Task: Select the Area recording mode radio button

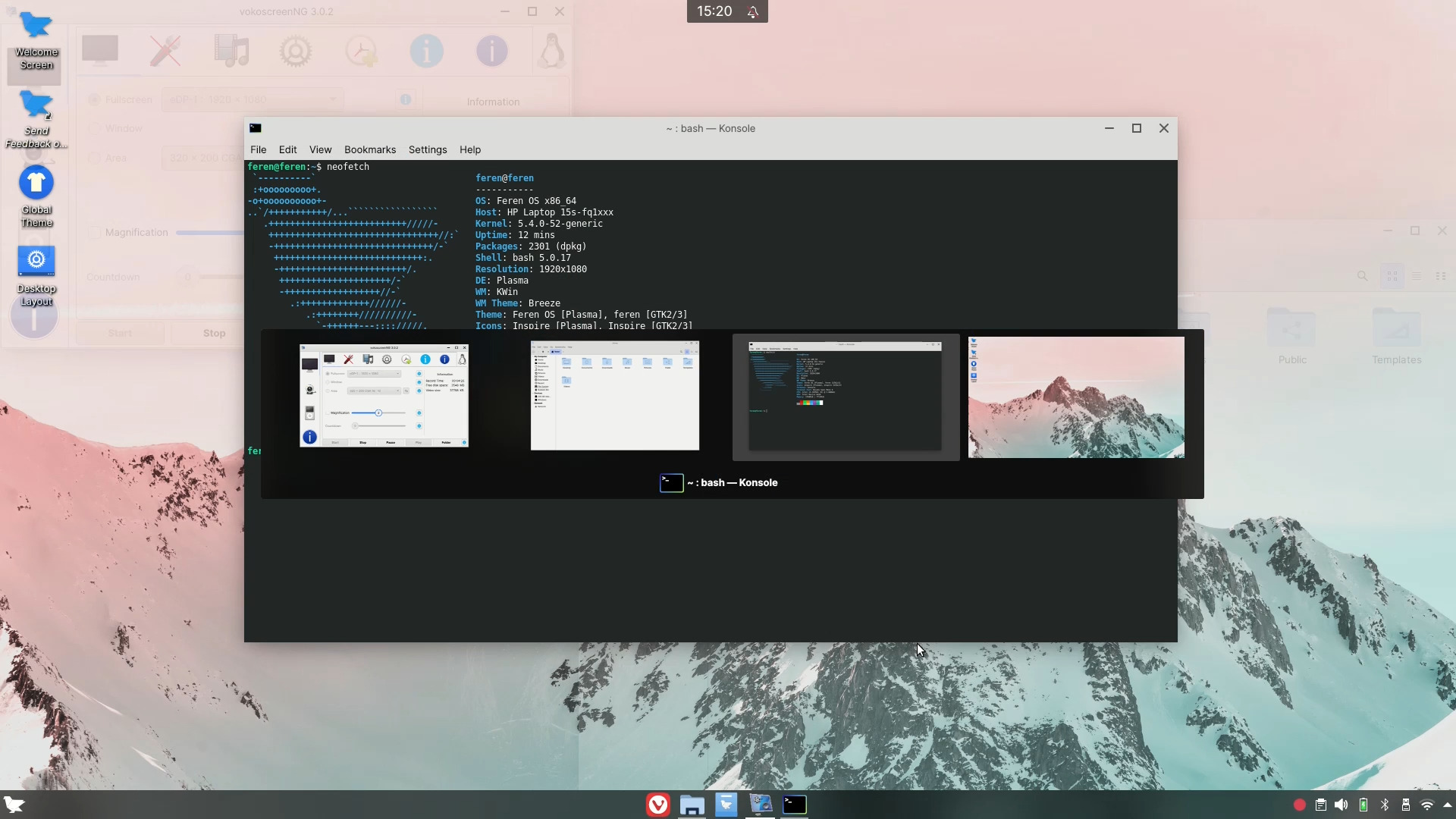Action: tap(94, 158)
